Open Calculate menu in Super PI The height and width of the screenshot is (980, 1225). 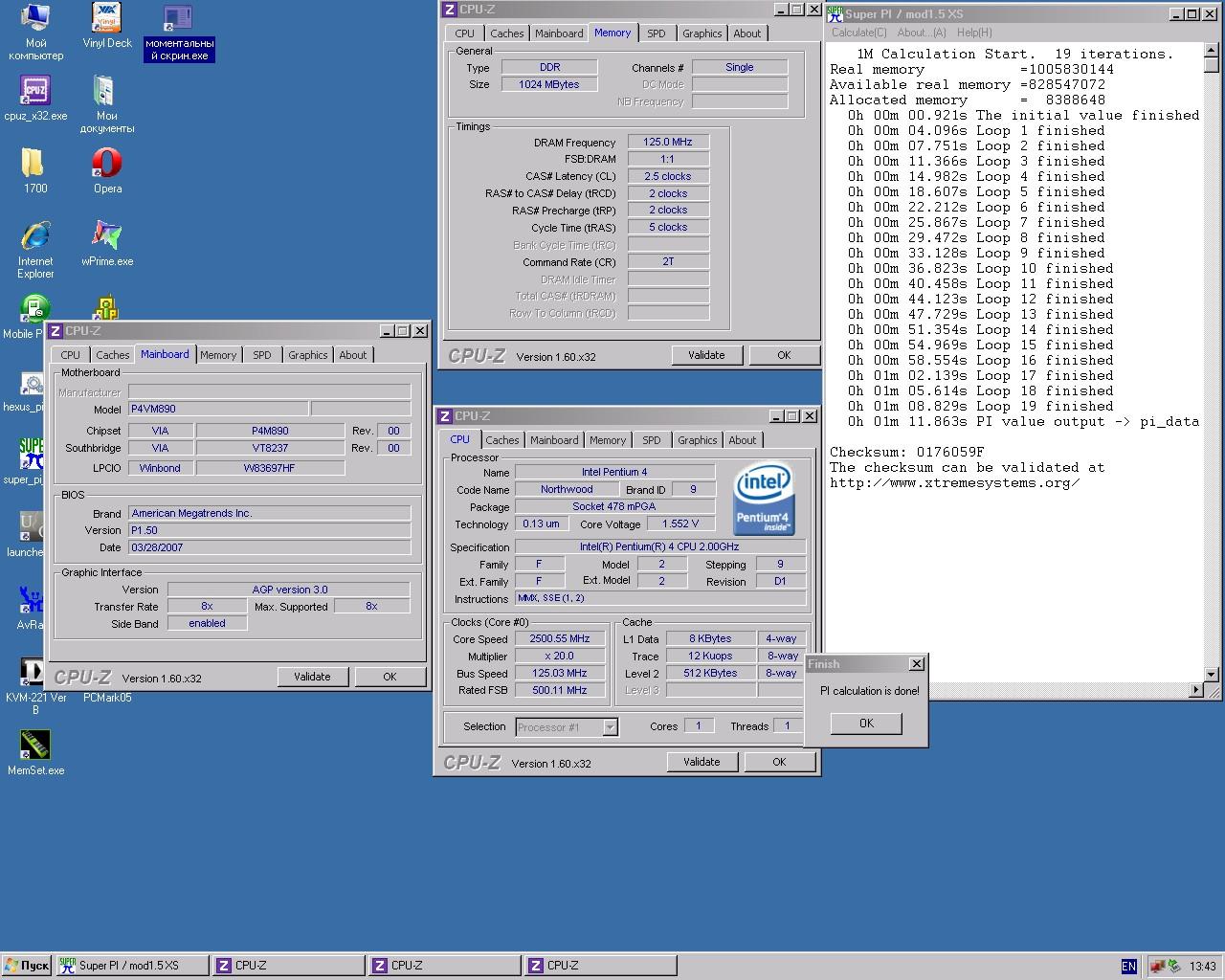(858, 33)
